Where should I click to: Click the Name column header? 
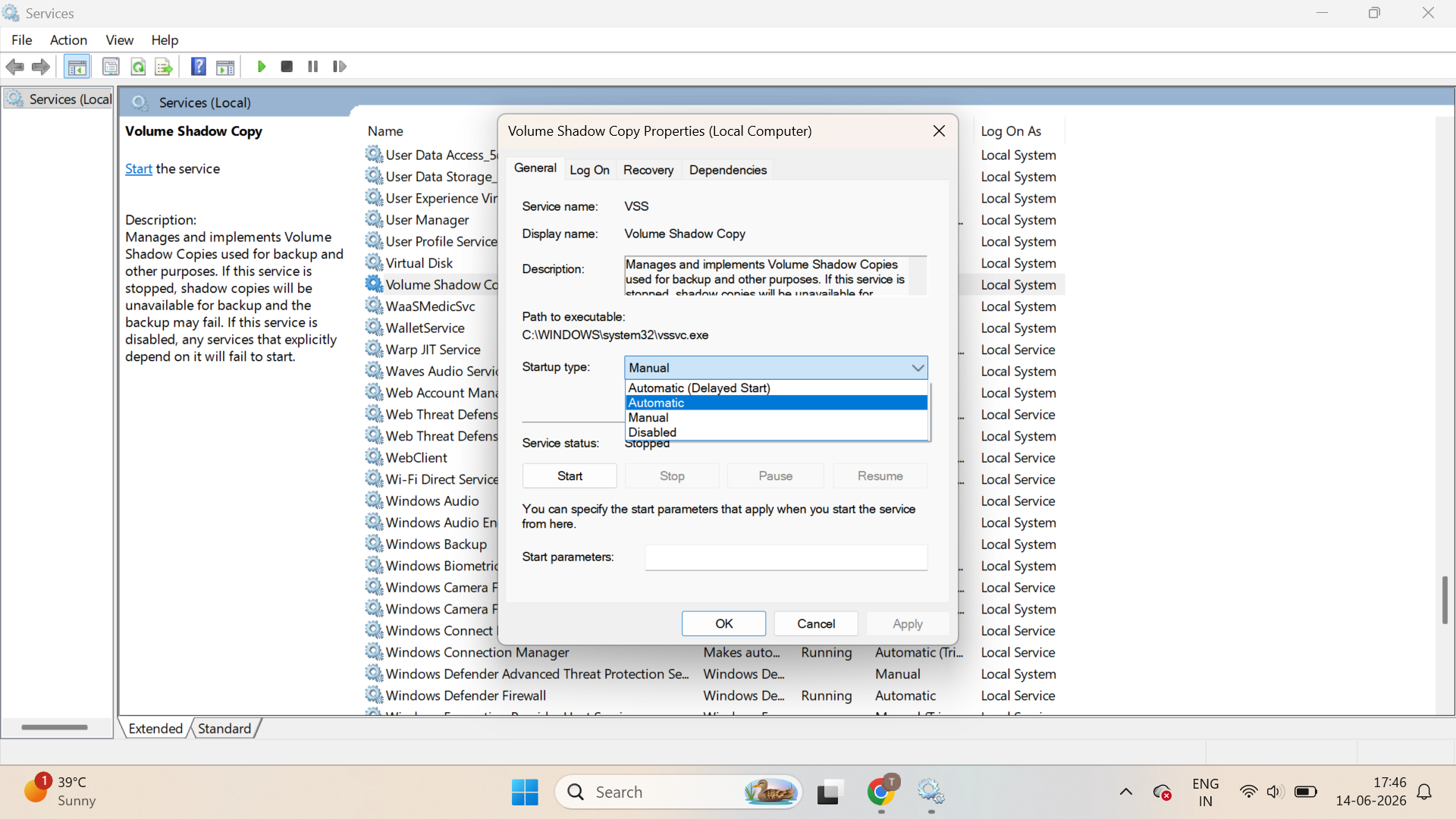(x=385, y=131)
